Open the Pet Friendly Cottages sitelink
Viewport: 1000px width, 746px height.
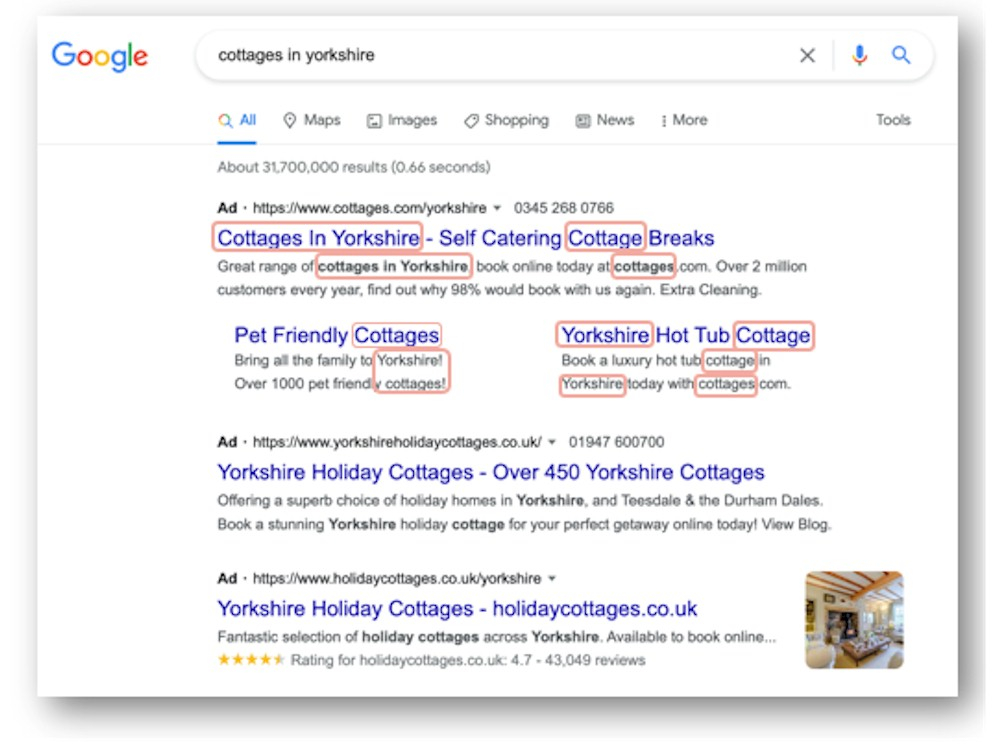tap(337, 335)
